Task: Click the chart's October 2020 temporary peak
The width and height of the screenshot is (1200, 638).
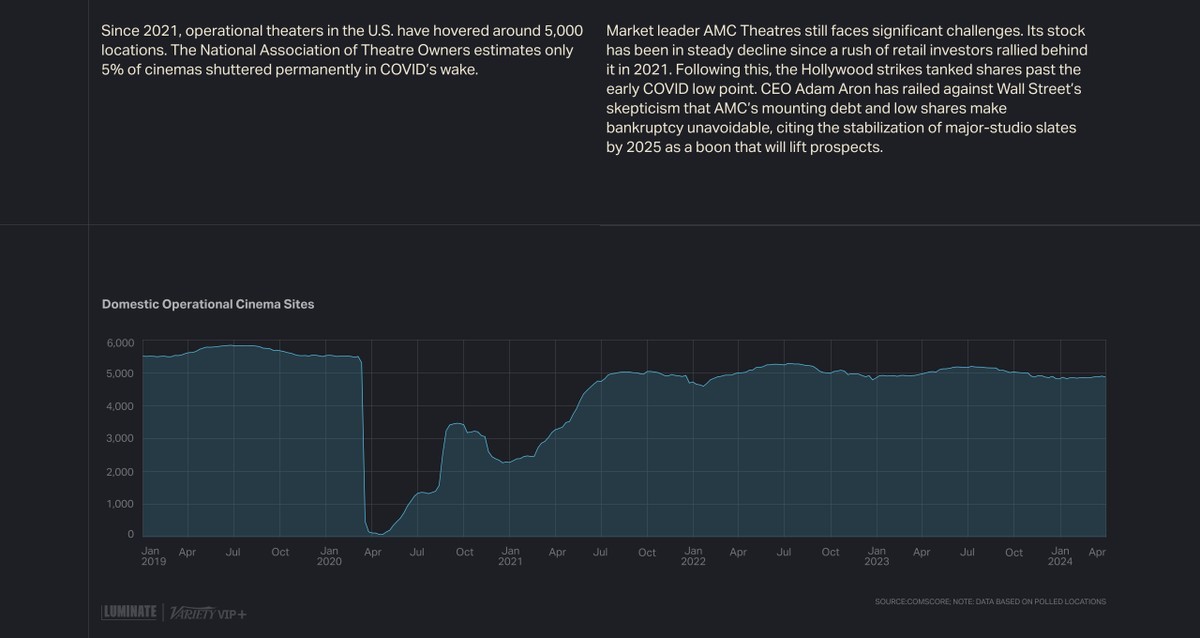Action: click(x=455, y=424)
